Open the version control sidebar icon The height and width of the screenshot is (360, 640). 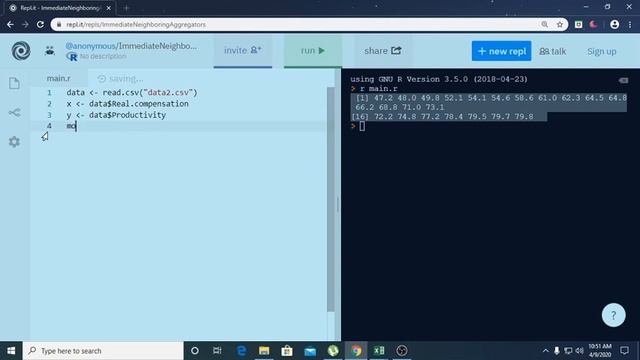[x=14, y=112]
